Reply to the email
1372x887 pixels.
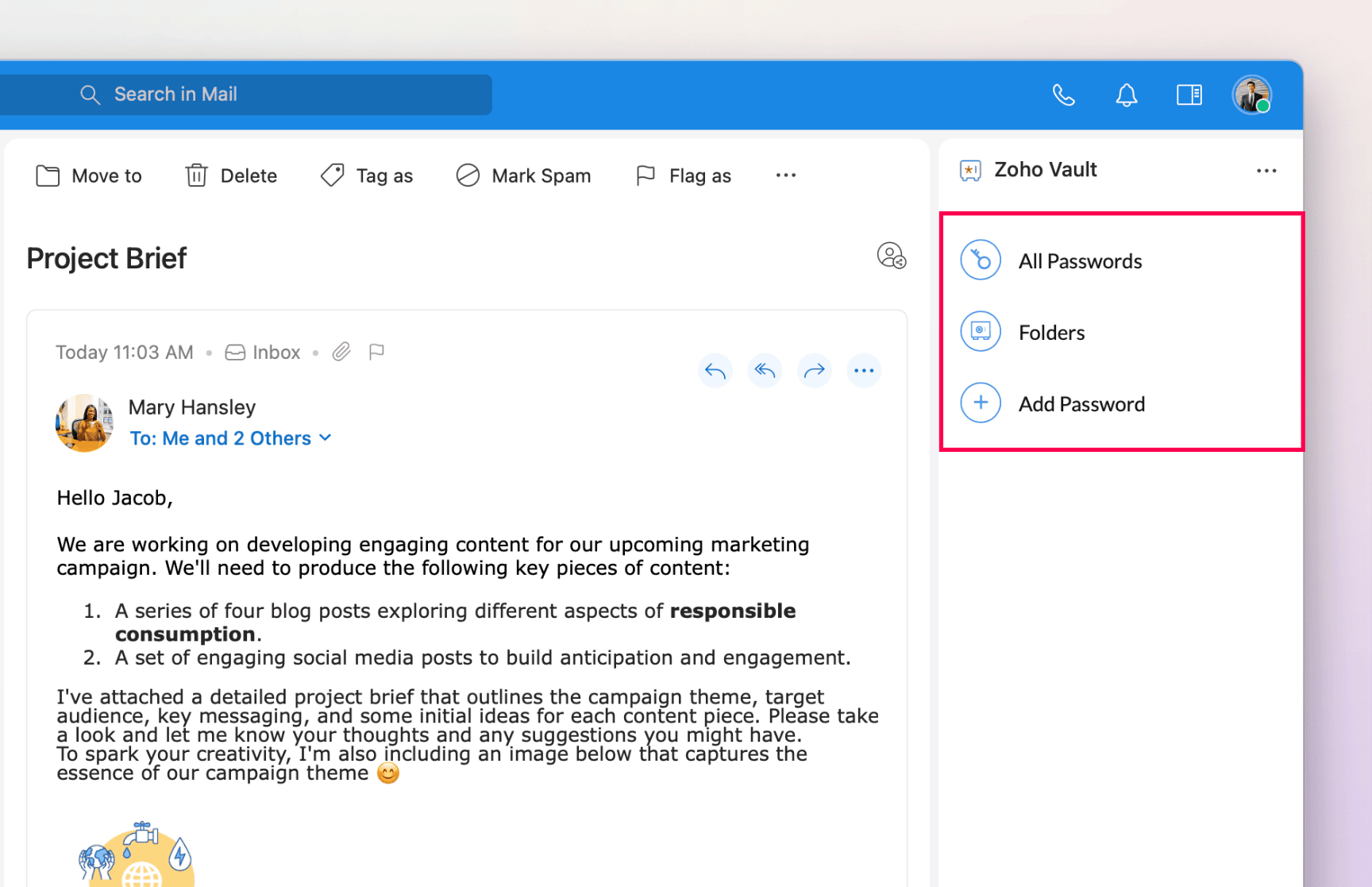715,371
